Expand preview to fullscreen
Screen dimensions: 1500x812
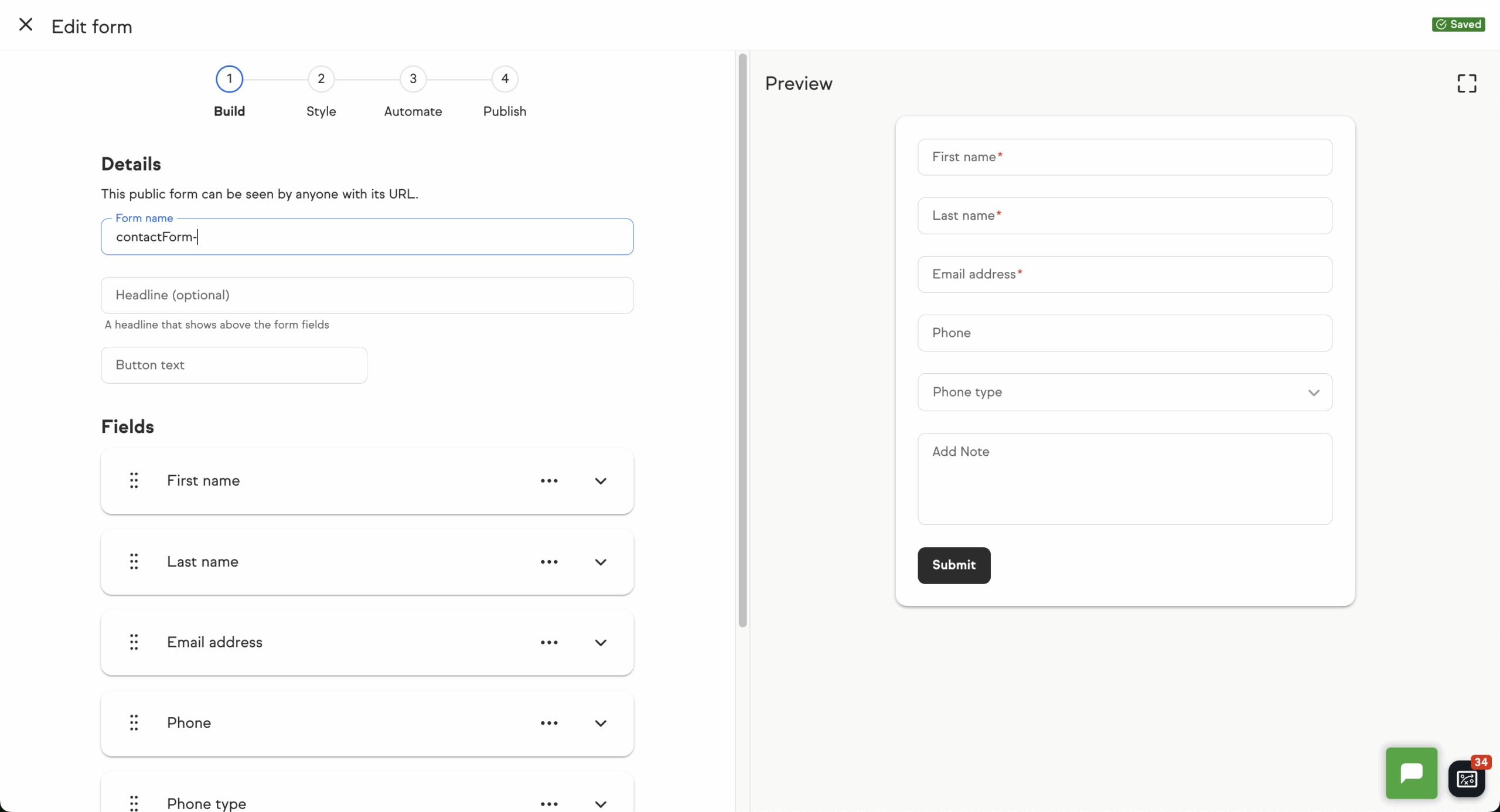[1467, 83]
